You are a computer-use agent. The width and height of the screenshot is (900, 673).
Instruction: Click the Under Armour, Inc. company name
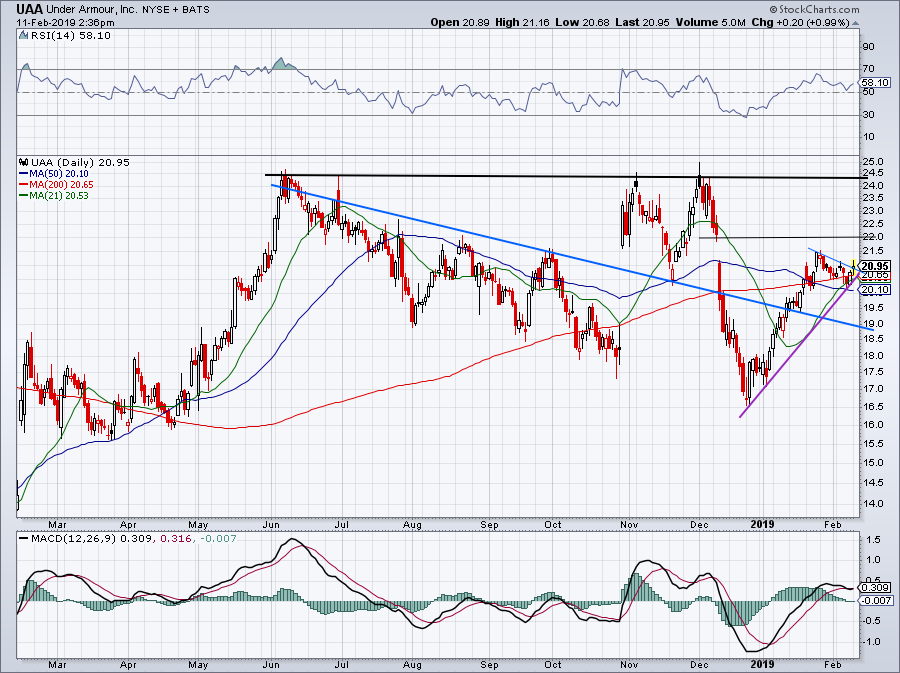[91, 9]
